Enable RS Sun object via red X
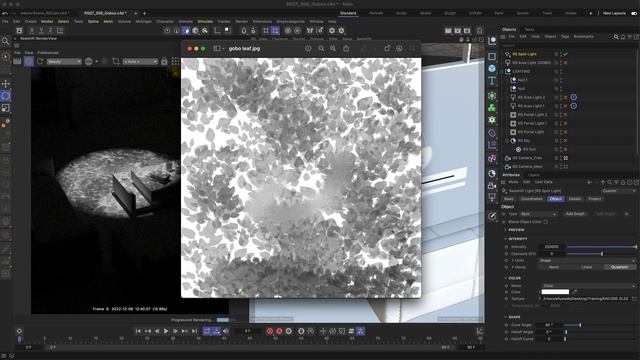The height and width of the screenshot is (360, 640). [565, 149]
